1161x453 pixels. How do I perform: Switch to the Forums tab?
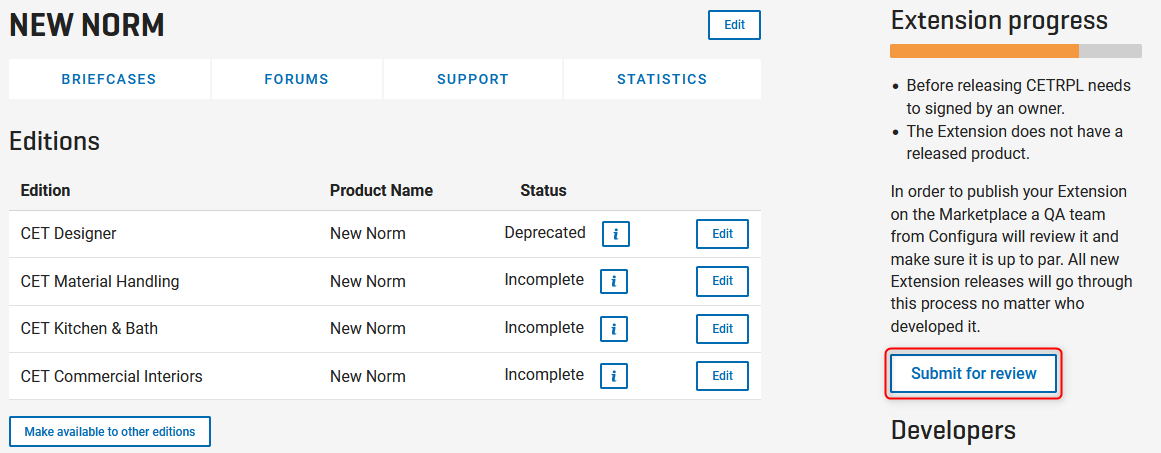[296, 79]
